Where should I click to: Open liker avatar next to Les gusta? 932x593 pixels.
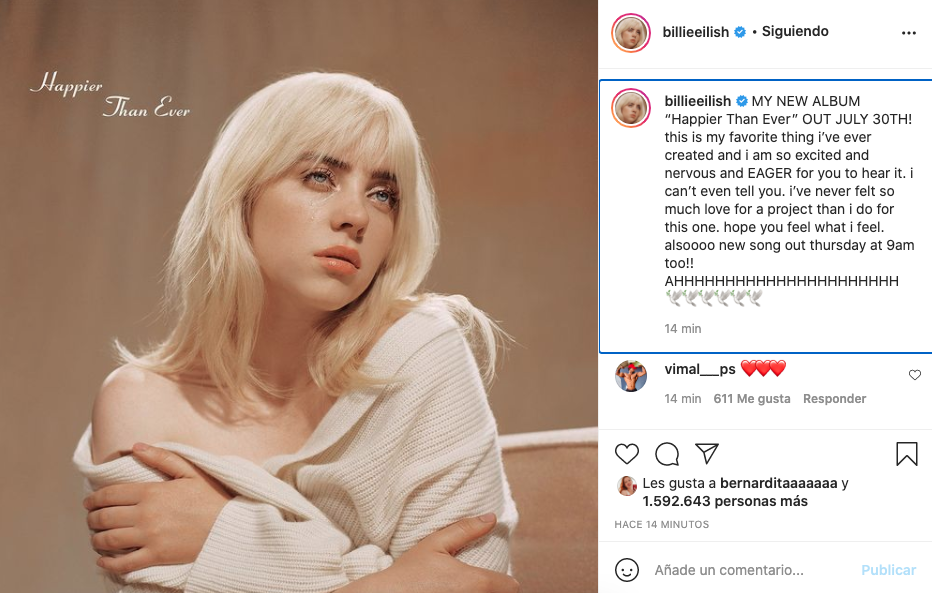627,486
